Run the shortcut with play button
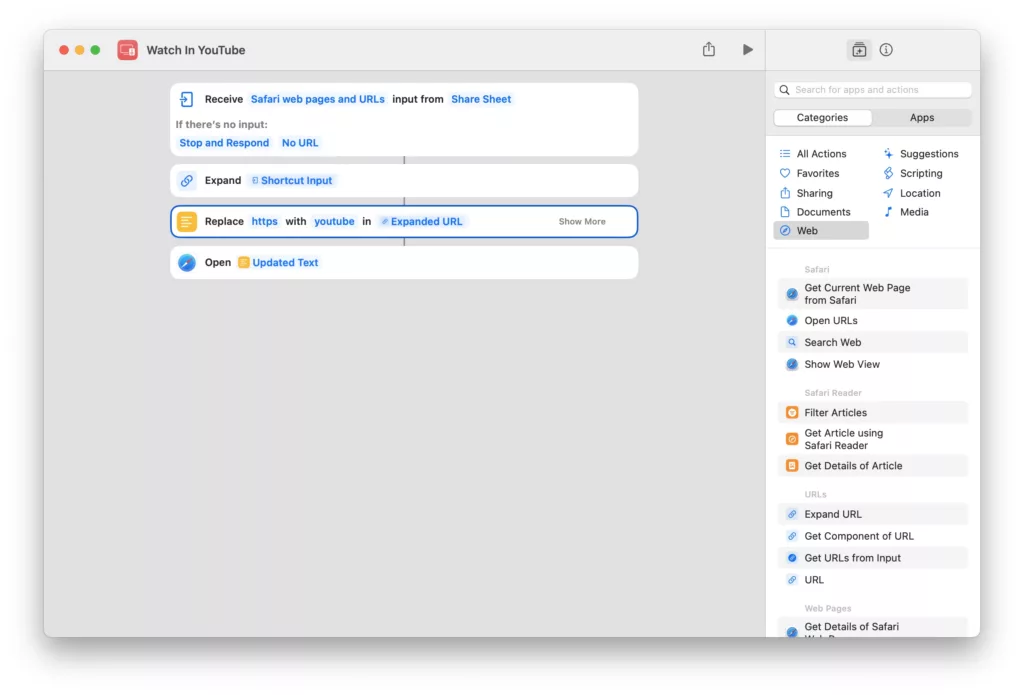 [748, 50]
